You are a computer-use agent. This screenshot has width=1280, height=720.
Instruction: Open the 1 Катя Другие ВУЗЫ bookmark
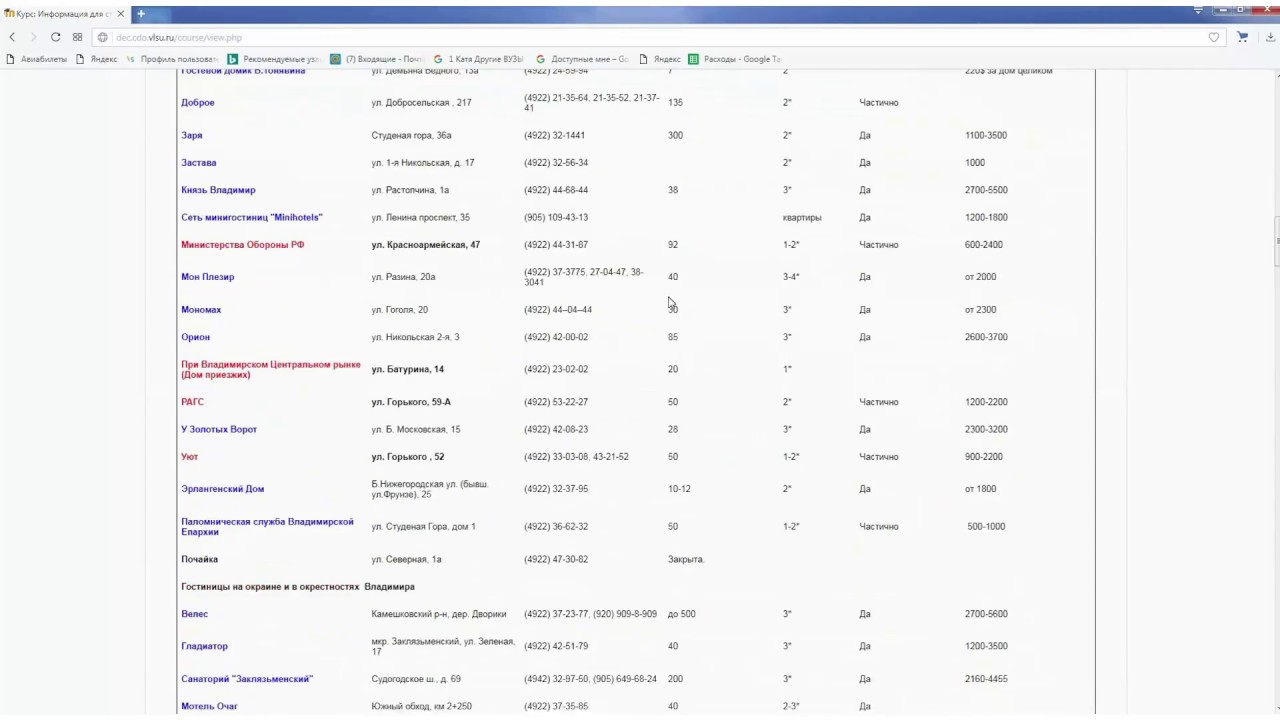pyautogui.click(x=479, y=59)
